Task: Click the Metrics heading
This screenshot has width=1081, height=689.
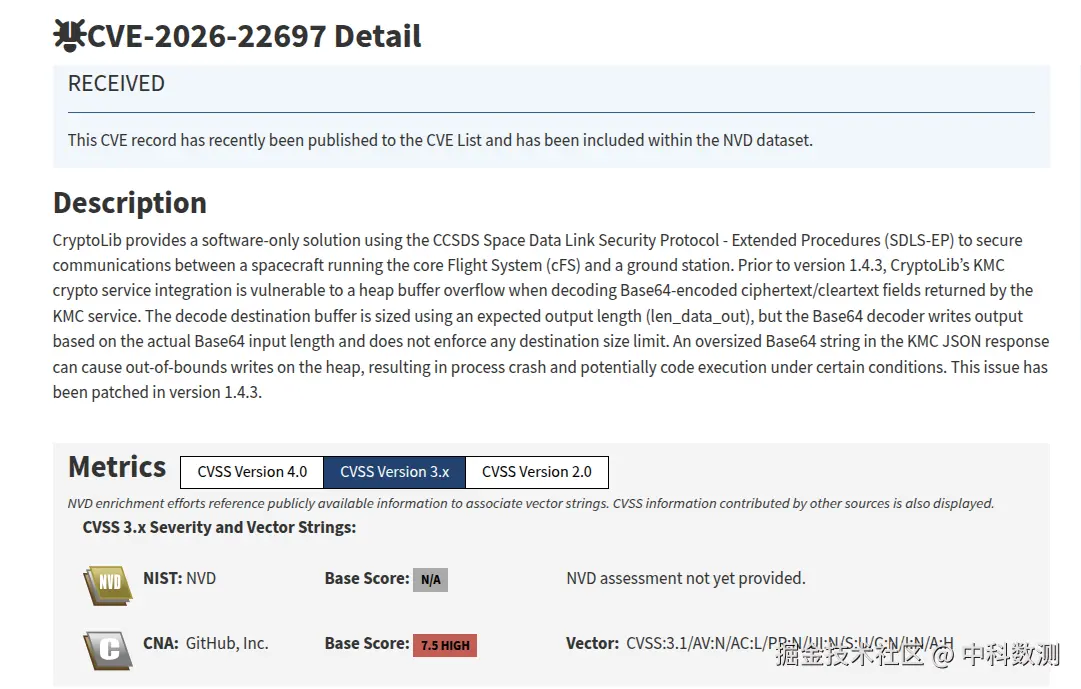Action: pyautogui.click(x=117, y=467)
